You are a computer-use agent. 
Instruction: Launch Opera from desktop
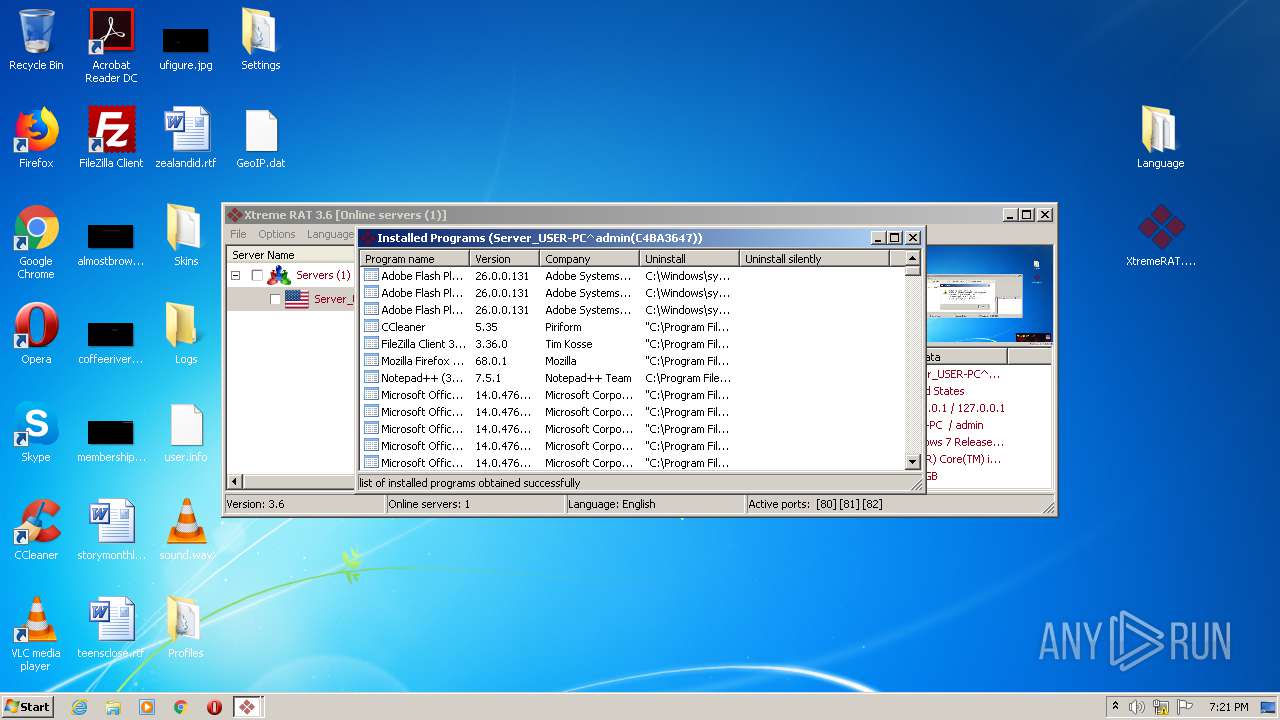pos(36,334)
